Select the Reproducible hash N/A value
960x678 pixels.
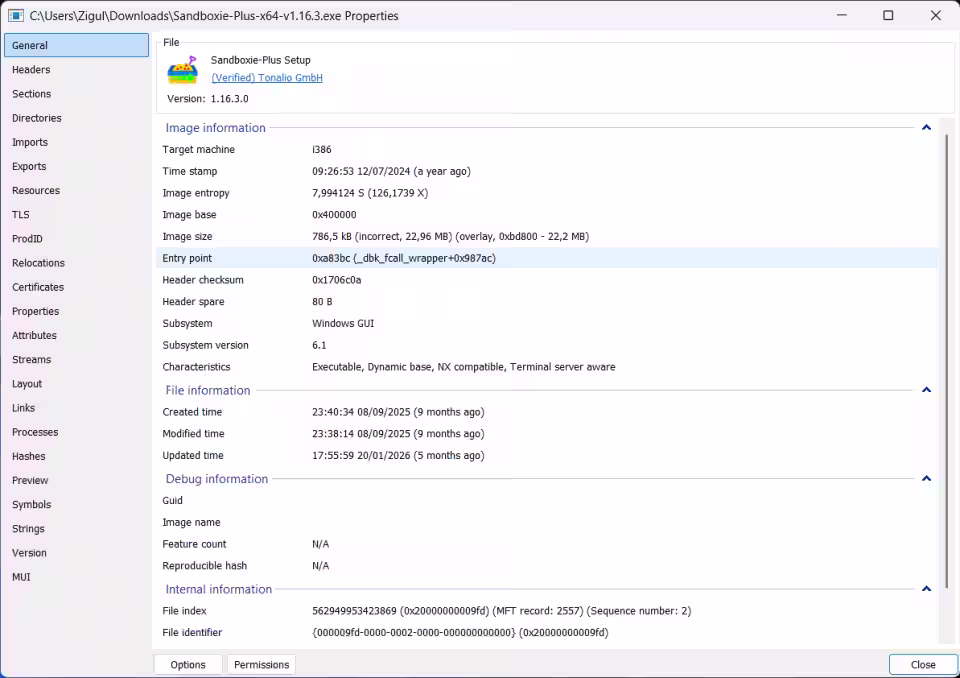tap(320, 566)
